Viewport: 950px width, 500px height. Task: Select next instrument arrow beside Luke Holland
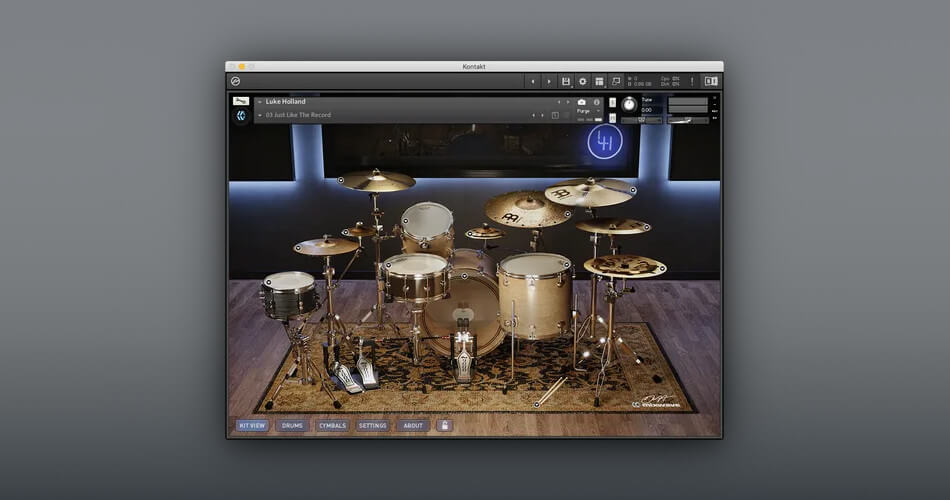click(568, 102)
